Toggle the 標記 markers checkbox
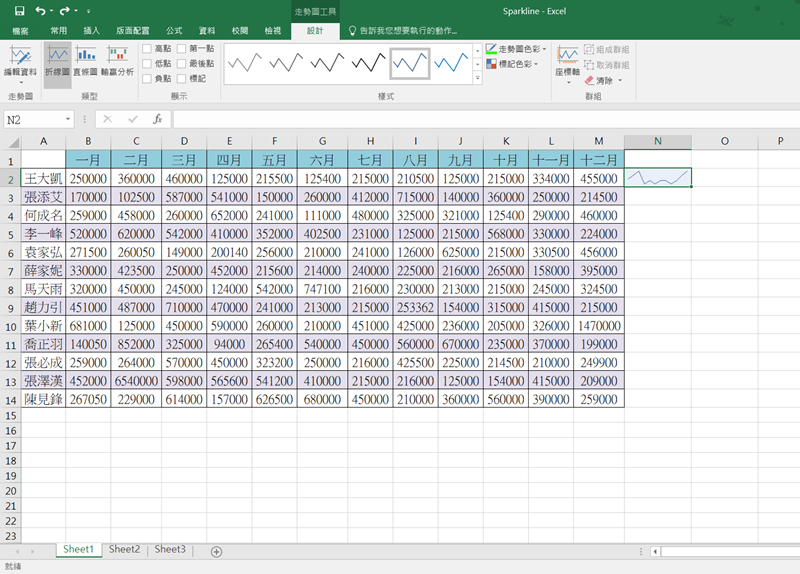 point(182,78)
